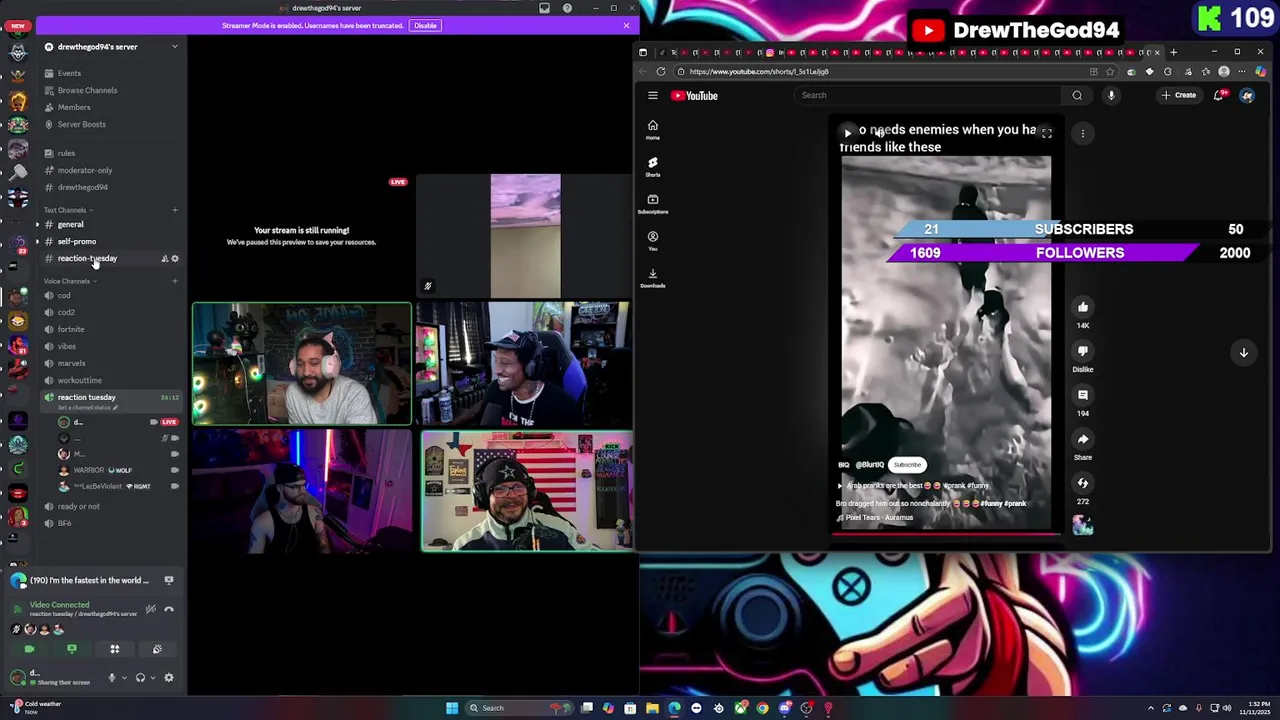Image resolution: width=1280 pixels, height=720 pixels.
Task: Like the YouTube short
Action: (x=1083, y=308)
